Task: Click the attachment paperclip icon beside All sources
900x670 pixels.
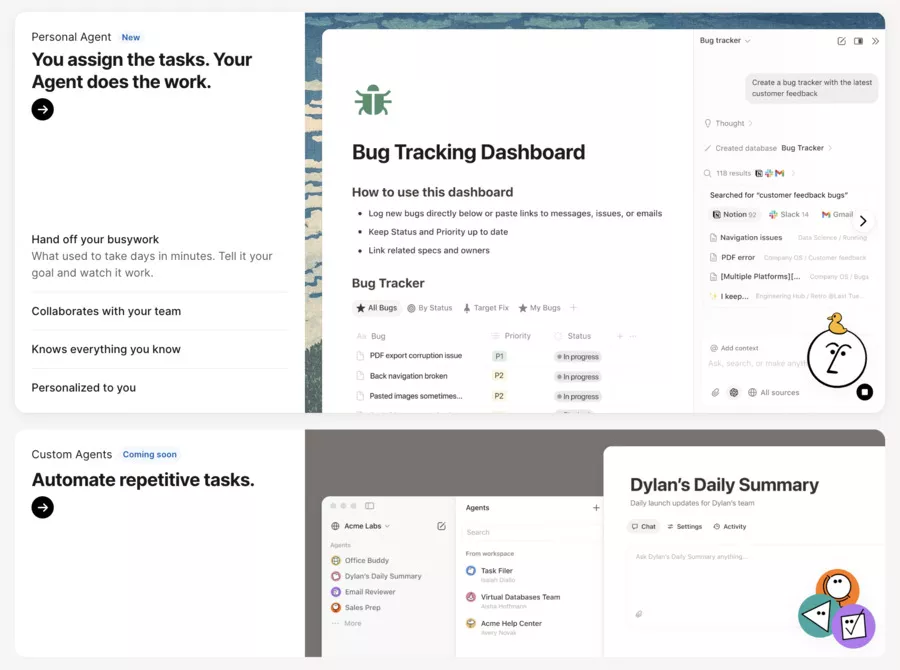Action: (x=715, y=393)
